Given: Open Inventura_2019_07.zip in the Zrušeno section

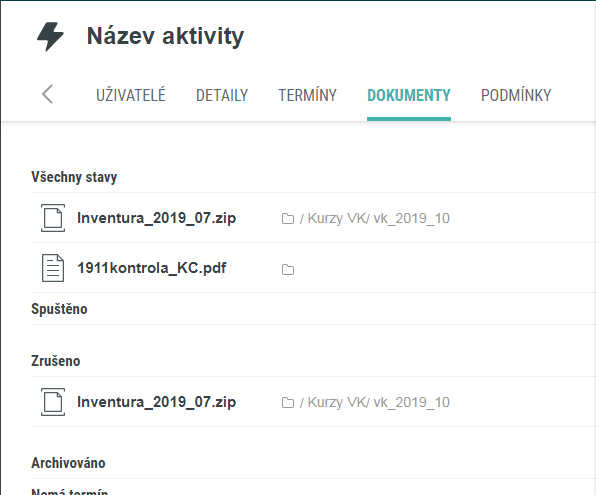Looking at the screenshot, I should (x=157, y=402).
